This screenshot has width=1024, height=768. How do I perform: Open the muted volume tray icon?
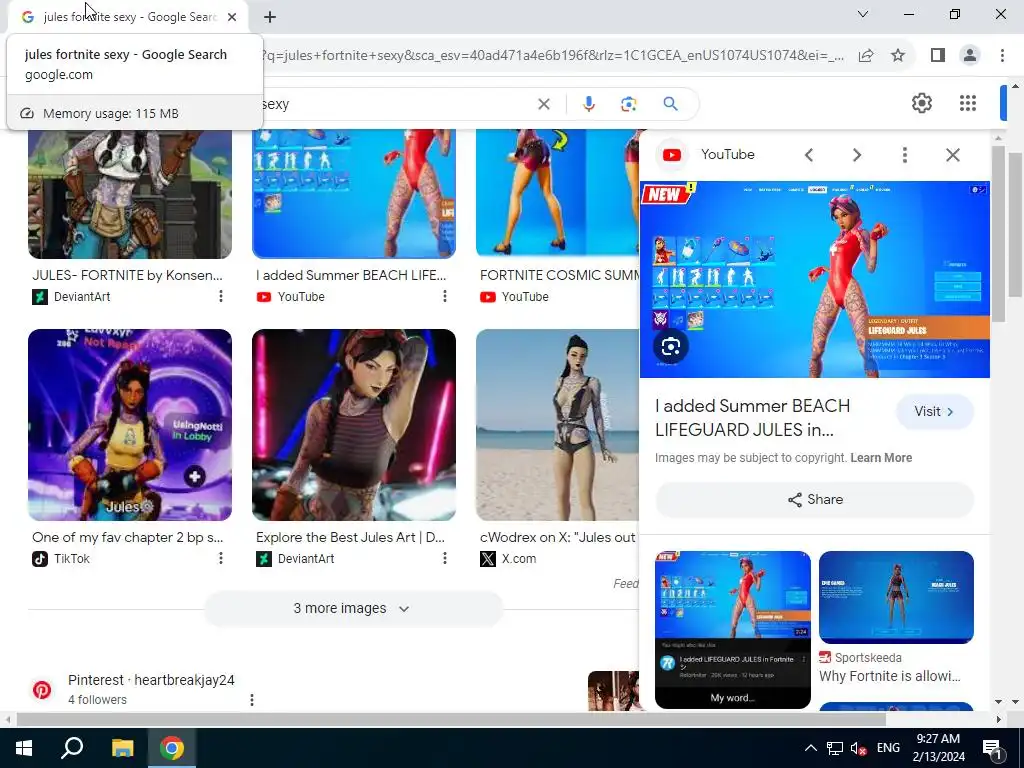pyautogui.click(x=858, y=748)
